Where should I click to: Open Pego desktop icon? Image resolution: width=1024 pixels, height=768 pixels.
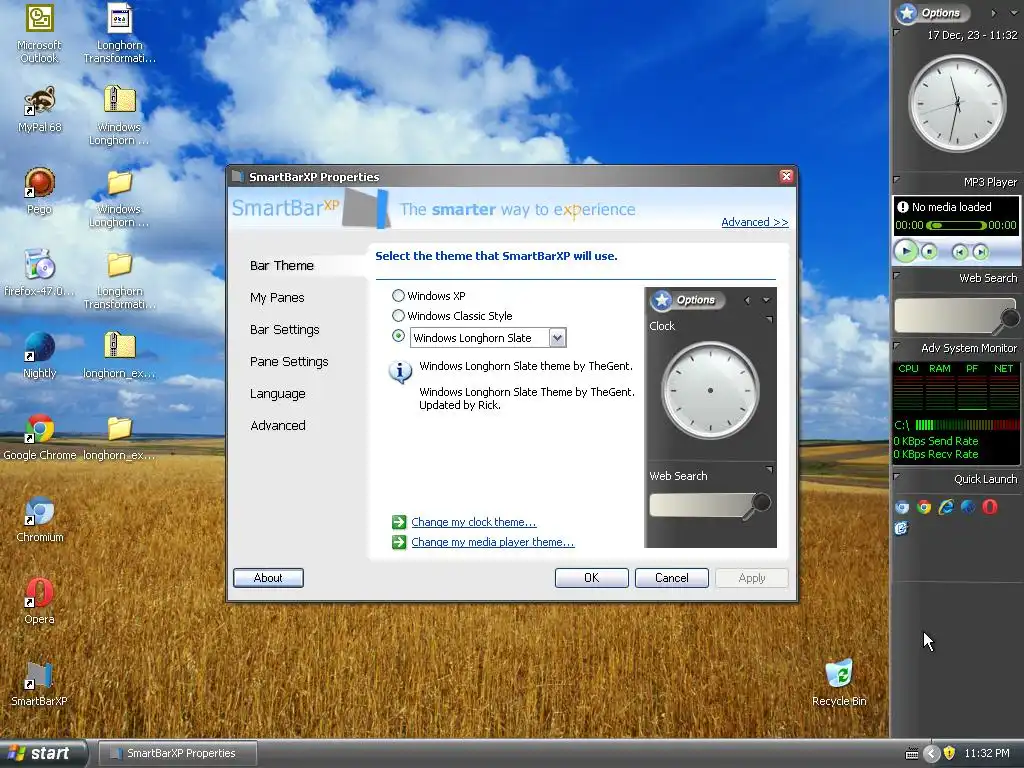click(39, 191)
